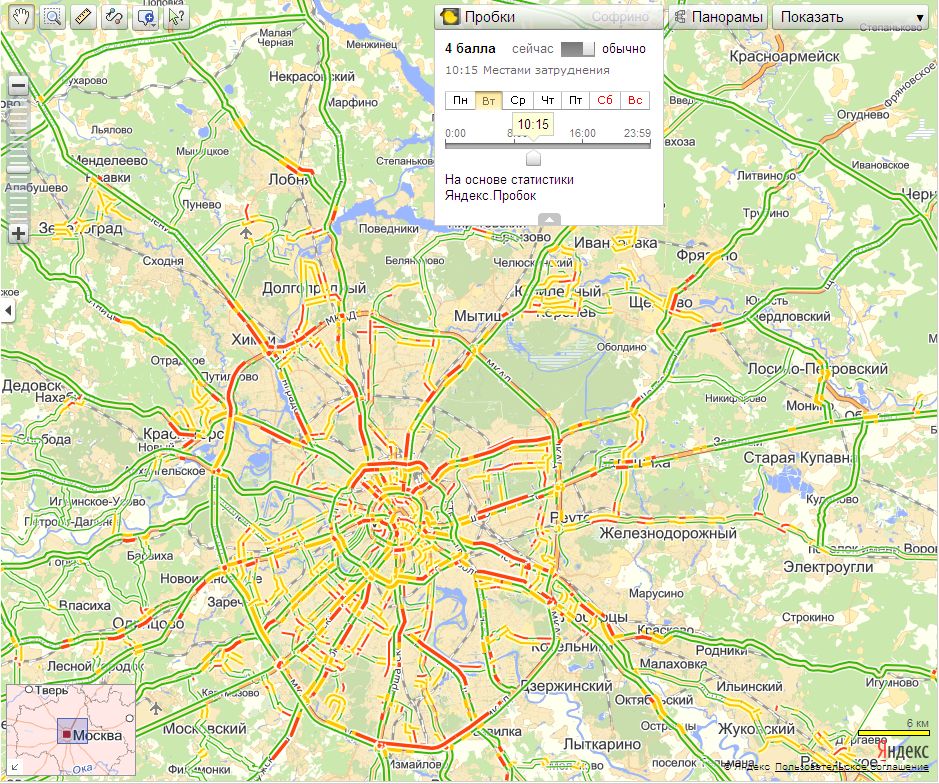Switch to the Пн day tab
Image resolution: width=939 pixels, height=784 pixels.
pos(460,100)
